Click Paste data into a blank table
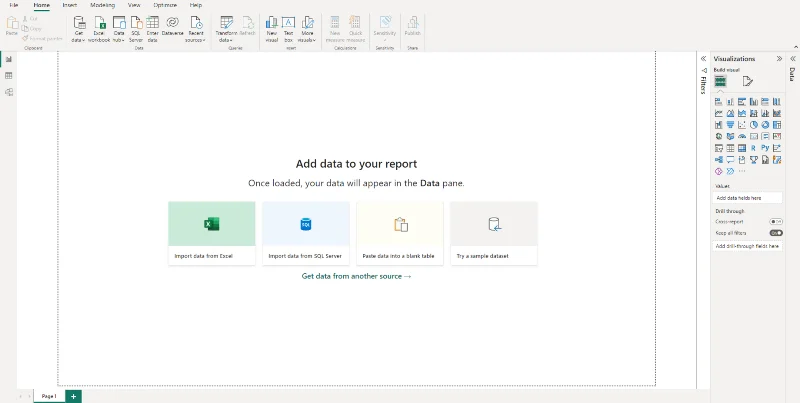Screen dimensions: 800x403 [x=400, y=233]
